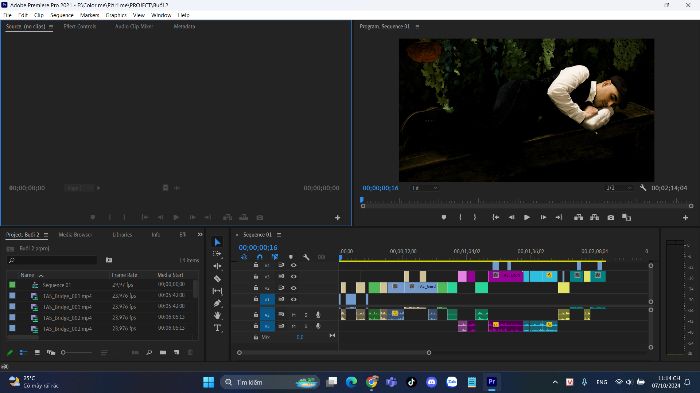Go to In point in Program Monitor

(496, 217)
